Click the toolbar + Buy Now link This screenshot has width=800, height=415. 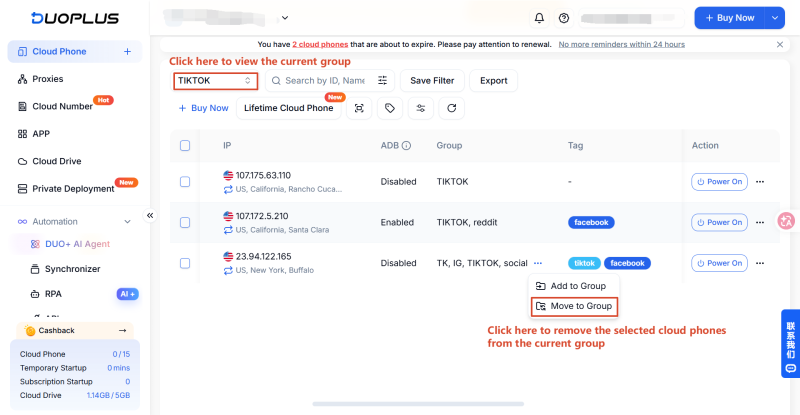[204, 108]
